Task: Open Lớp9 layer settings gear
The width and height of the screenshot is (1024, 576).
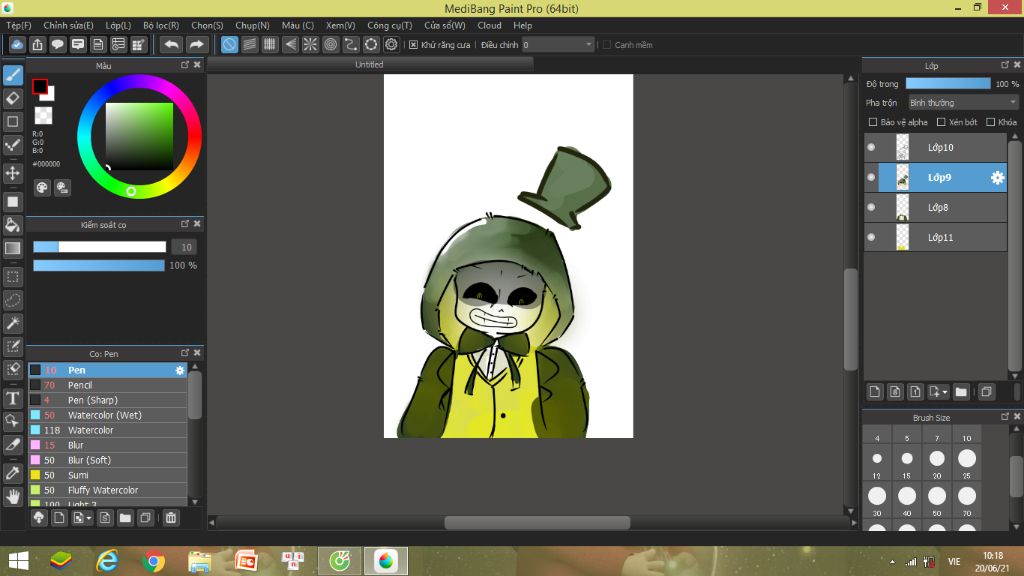Action: (x=997, y=178)
